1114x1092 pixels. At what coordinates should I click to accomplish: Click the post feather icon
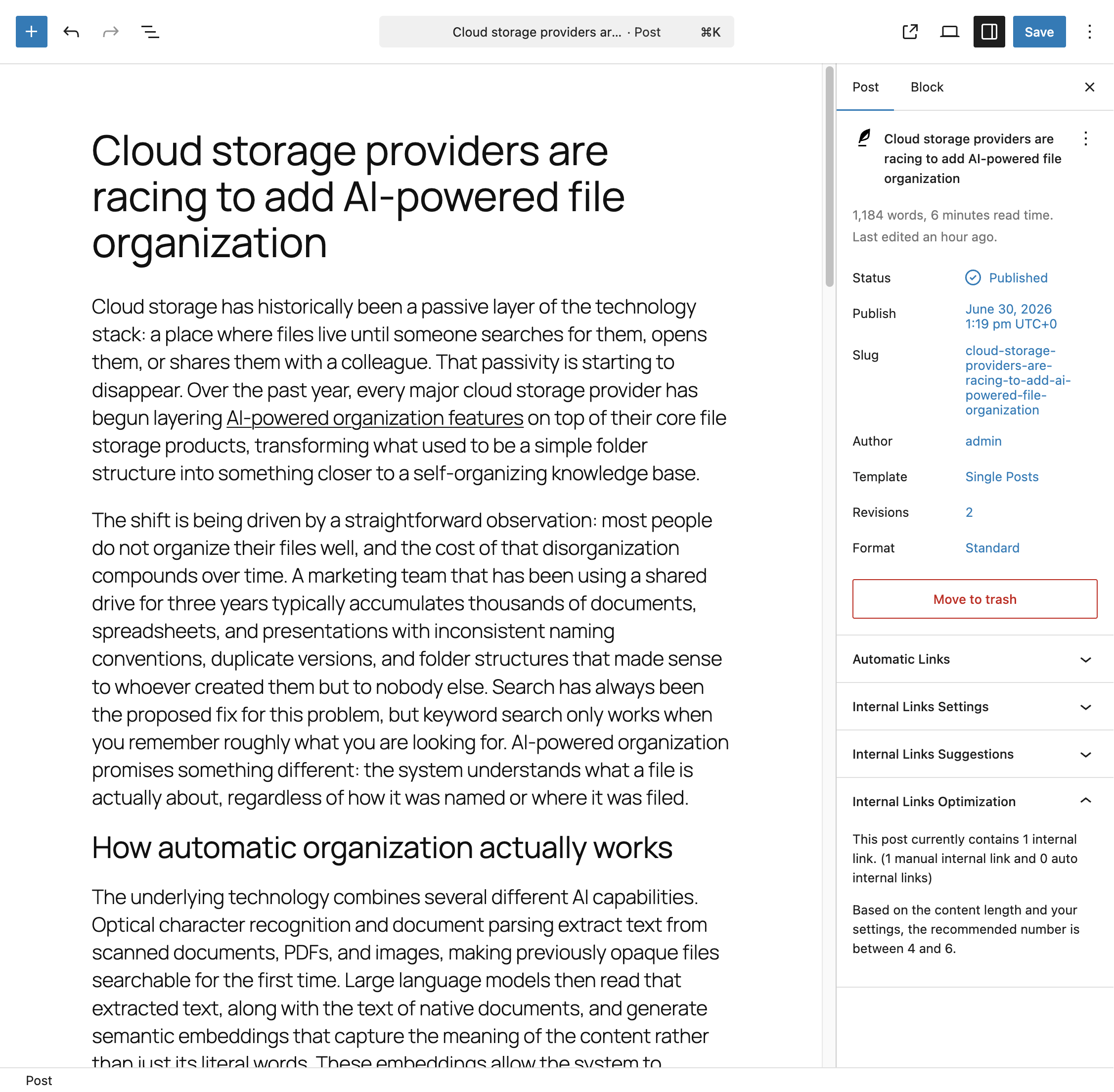click(x=864, y=138)
